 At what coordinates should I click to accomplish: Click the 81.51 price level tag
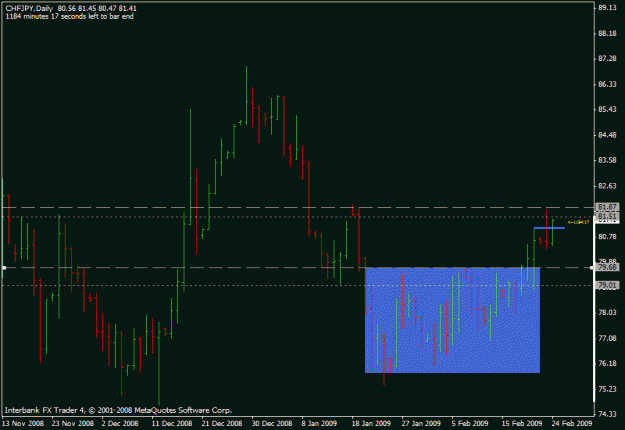click(607, 217)
